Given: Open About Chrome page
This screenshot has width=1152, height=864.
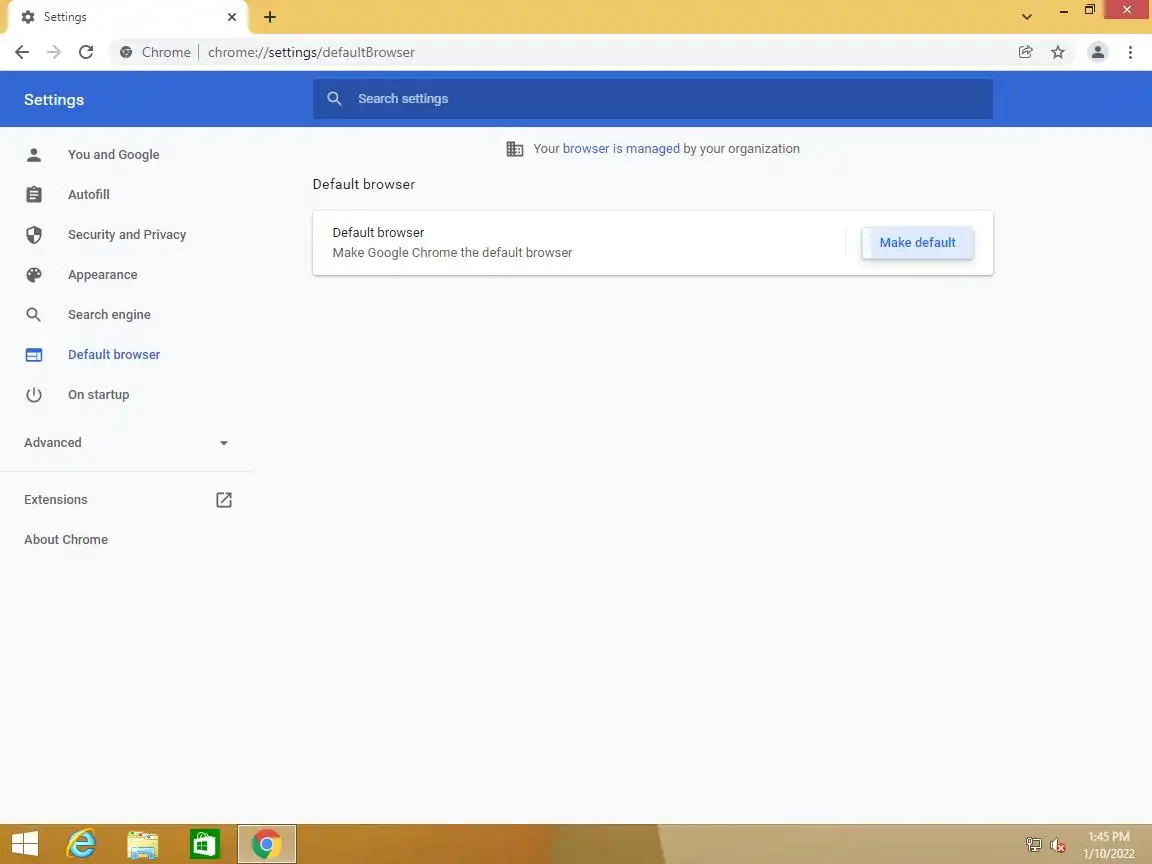Looking at the screenshot, I should pyautogui.click(x=66, y=539).
